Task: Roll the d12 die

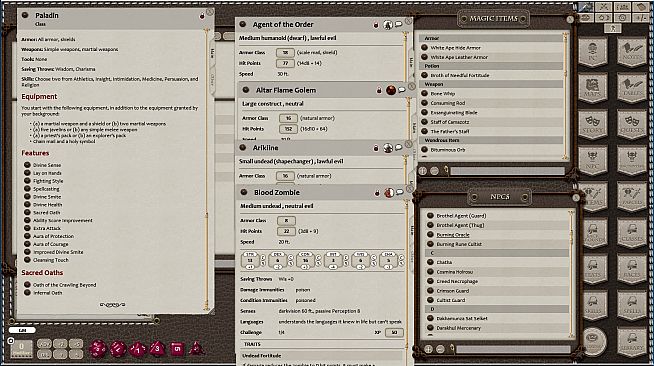Action: tap(118, 348)
